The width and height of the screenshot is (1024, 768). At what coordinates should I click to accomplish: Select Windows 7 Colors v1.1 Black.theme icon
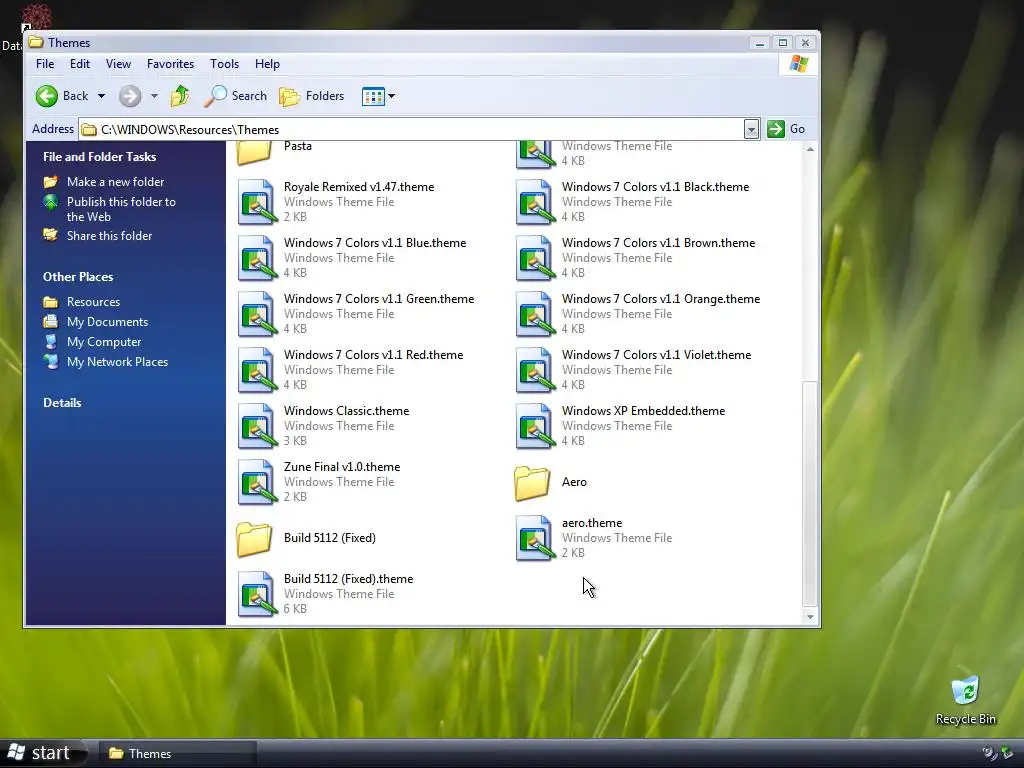point(534,202)
